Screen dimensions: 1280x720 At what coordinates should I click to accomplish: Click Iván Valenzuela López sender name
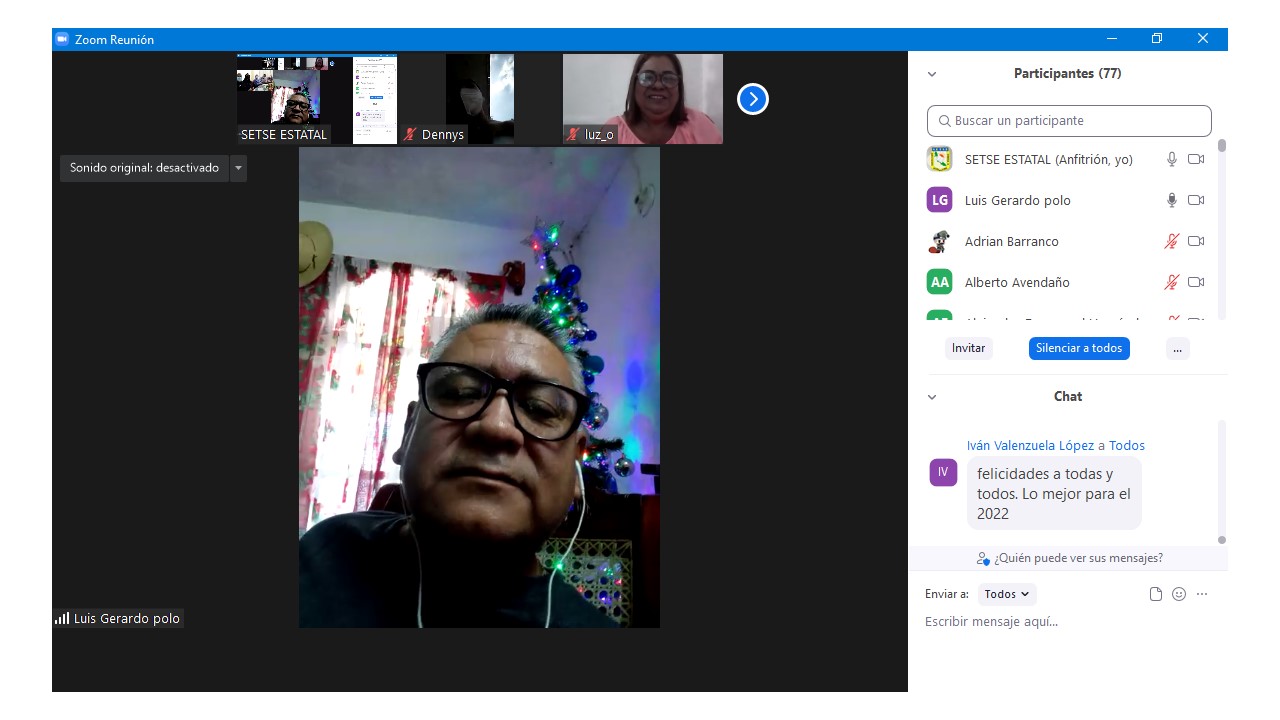click(1030, 446)
